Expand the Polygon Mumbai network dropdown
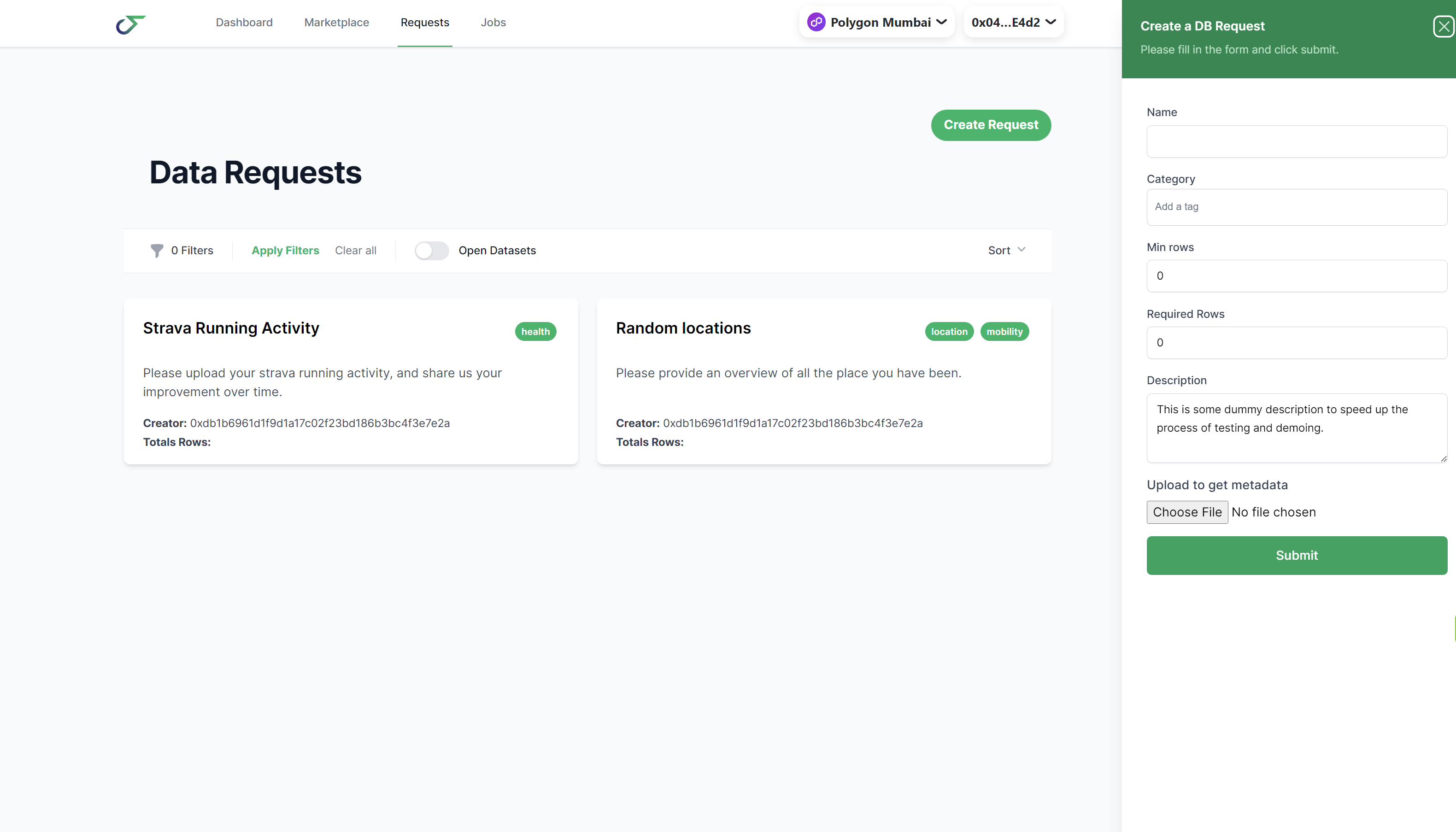The image size is (1456, 832). click(x=877, y=22)
